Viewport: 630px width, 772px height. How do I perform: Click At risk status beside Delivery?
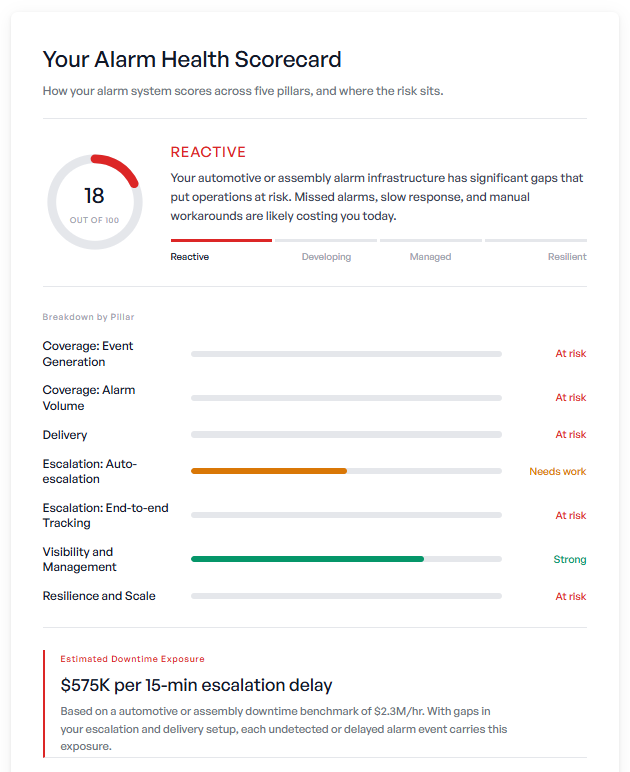(x=570, y=434)
